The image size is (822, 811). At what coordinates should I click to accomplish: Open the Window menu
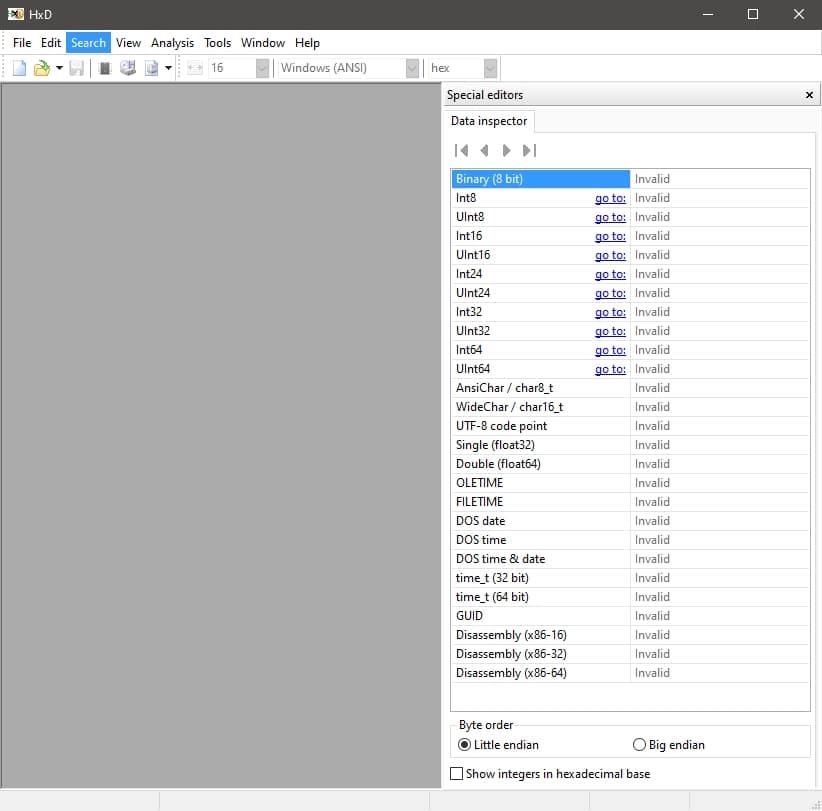click(263, 43)
